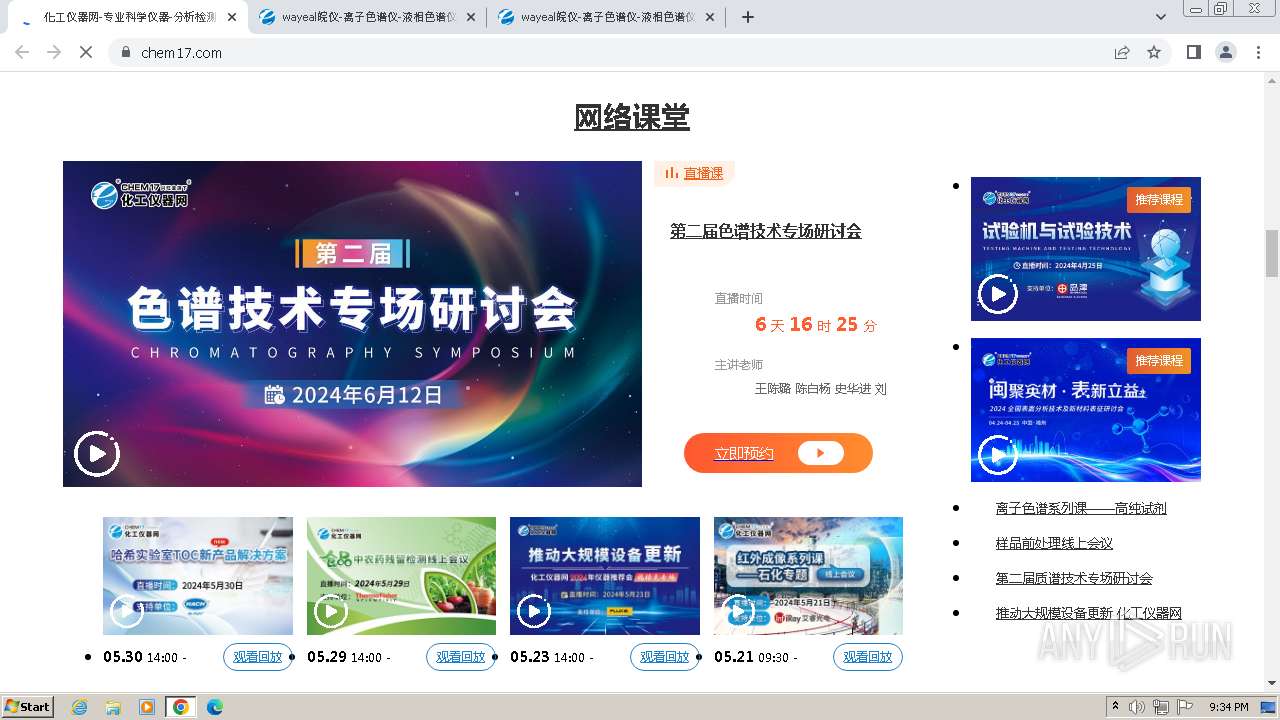
Task: Click 观看回放 for 05.29 session
Action: click(461, 657)
